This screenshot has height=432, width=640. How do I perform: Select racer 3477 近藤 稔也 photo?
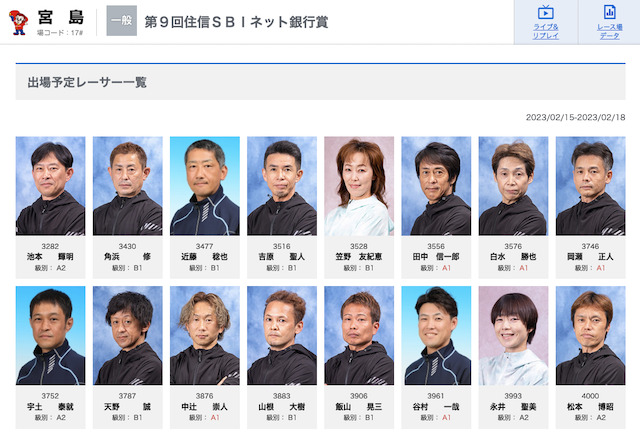point(205,186)
